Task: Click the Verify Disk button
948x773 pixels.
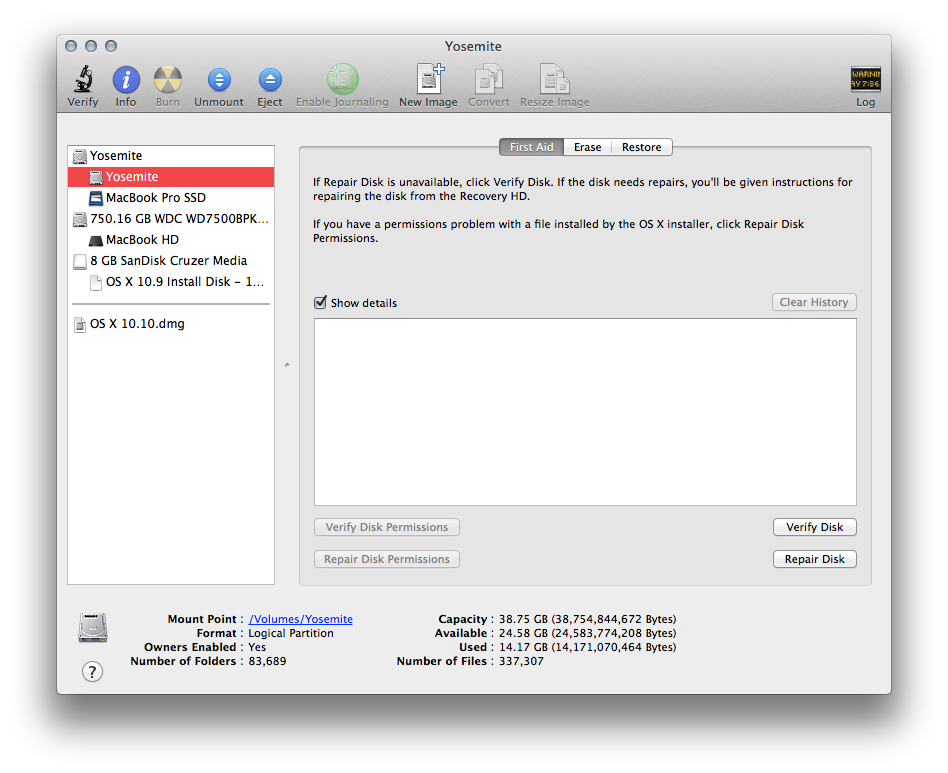Action: pyautogui.click(x=814, y=527)
